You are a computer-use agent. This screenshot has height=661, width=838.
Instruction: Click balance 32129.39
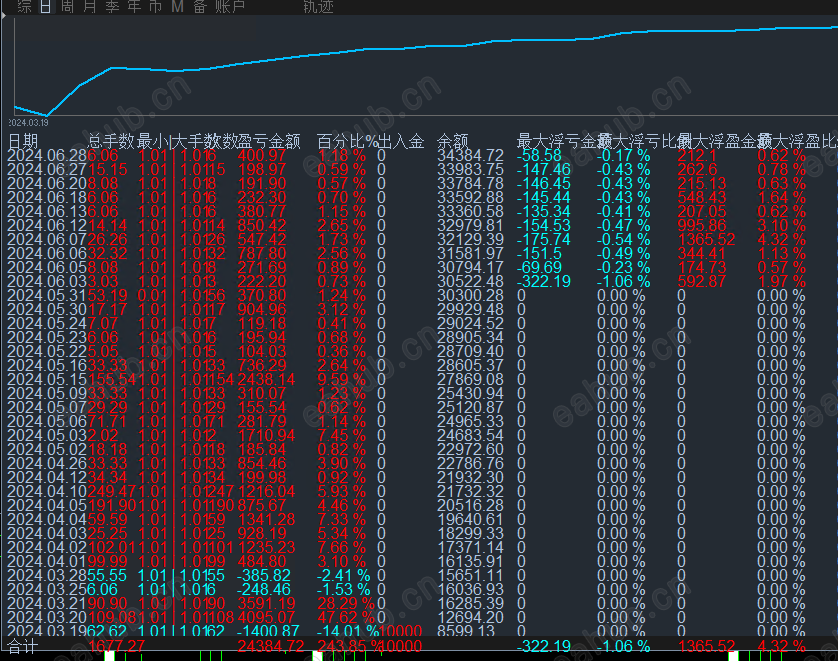point(470,239)
